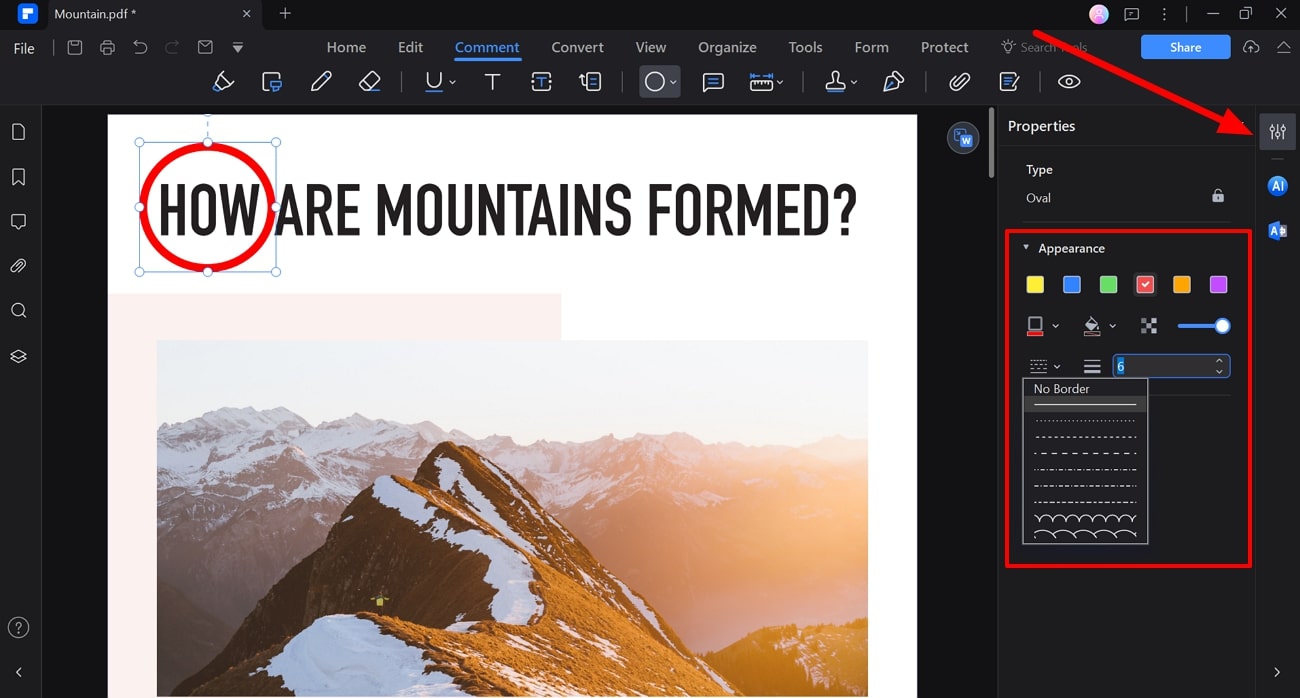Image resolution: width=1300 pixels, height=698 pixels.
Task: Select the typewriter text comment tool
Action: click(x=492, y=82)
